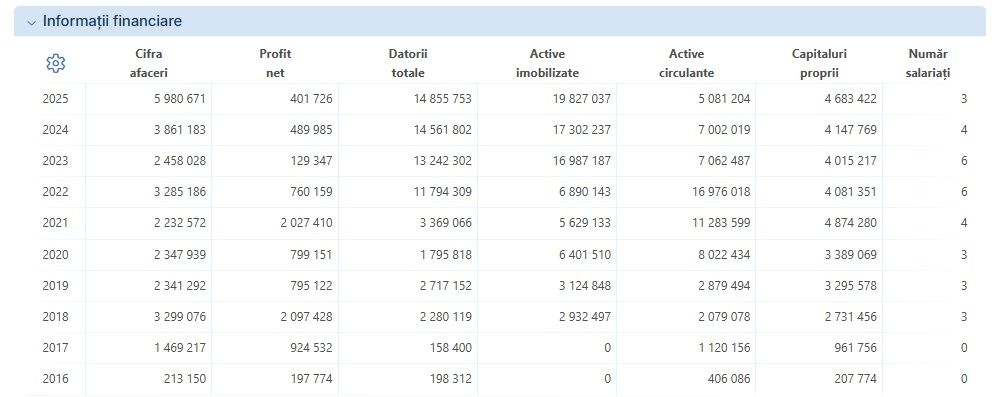Click net profit value 2 027 410

306,223
